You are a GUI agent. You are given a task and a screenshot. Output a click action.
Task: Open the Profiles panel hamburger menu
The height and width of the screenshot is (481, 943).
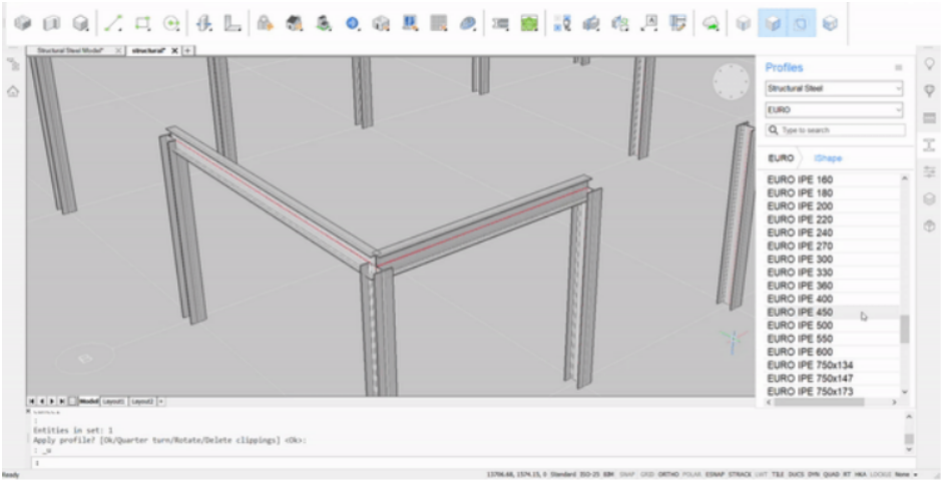pos(898,68)
